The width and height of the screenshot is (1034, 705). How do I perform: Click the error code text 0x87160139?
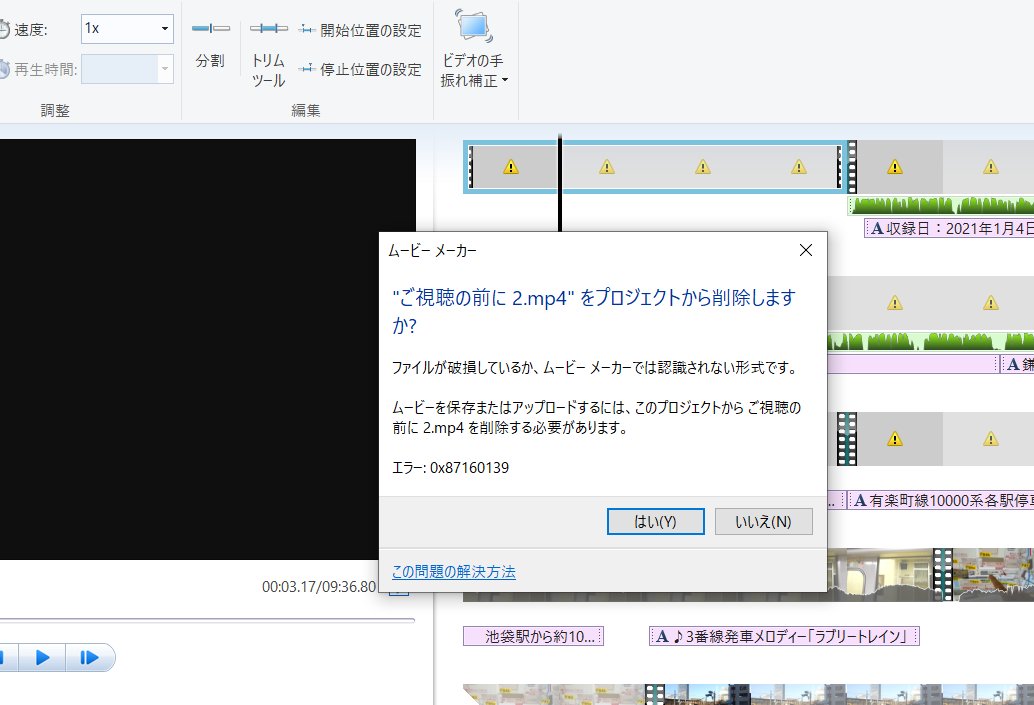coord(470,468)
